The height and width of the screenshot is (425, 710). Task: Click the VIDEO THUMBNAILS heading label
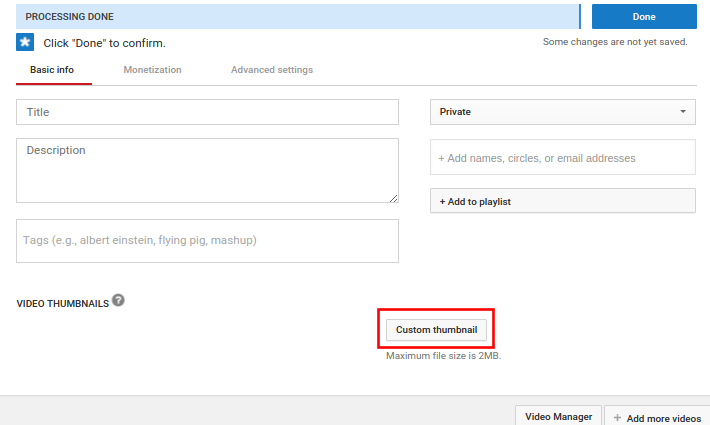pos(62,304)
